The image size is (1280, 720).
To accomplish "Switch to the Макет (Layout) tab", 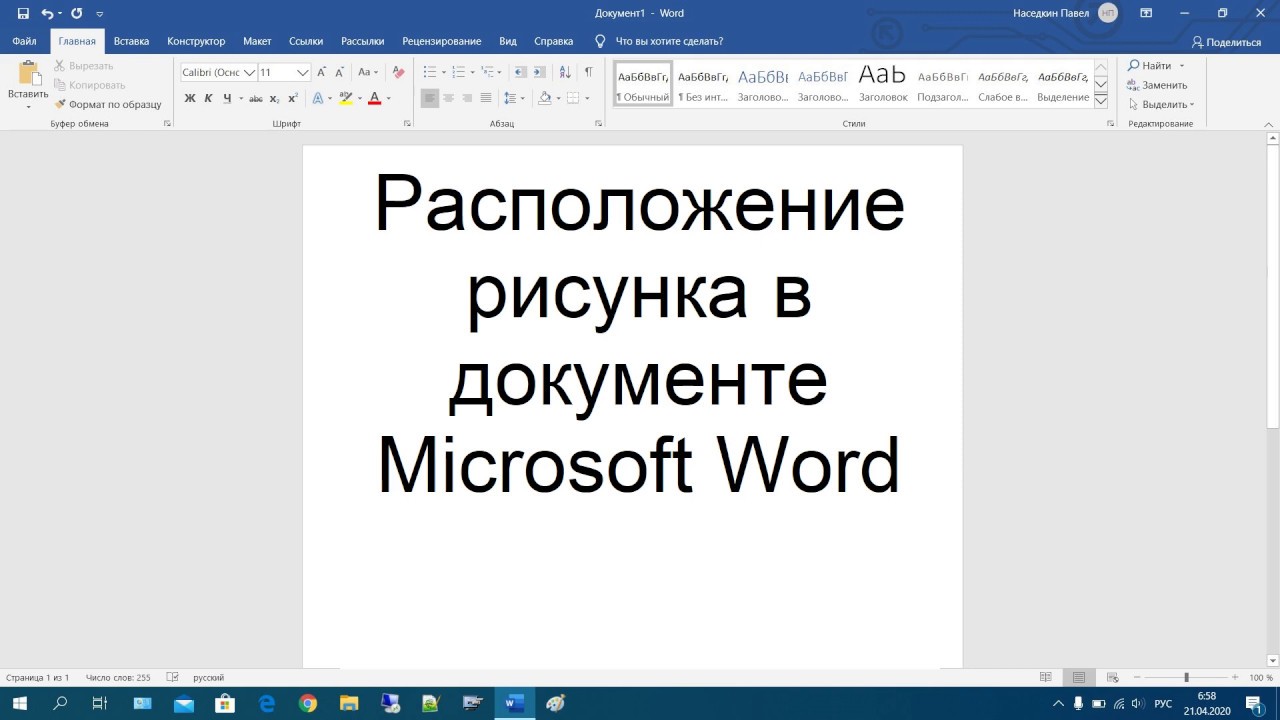I will (x=257, y=41).
